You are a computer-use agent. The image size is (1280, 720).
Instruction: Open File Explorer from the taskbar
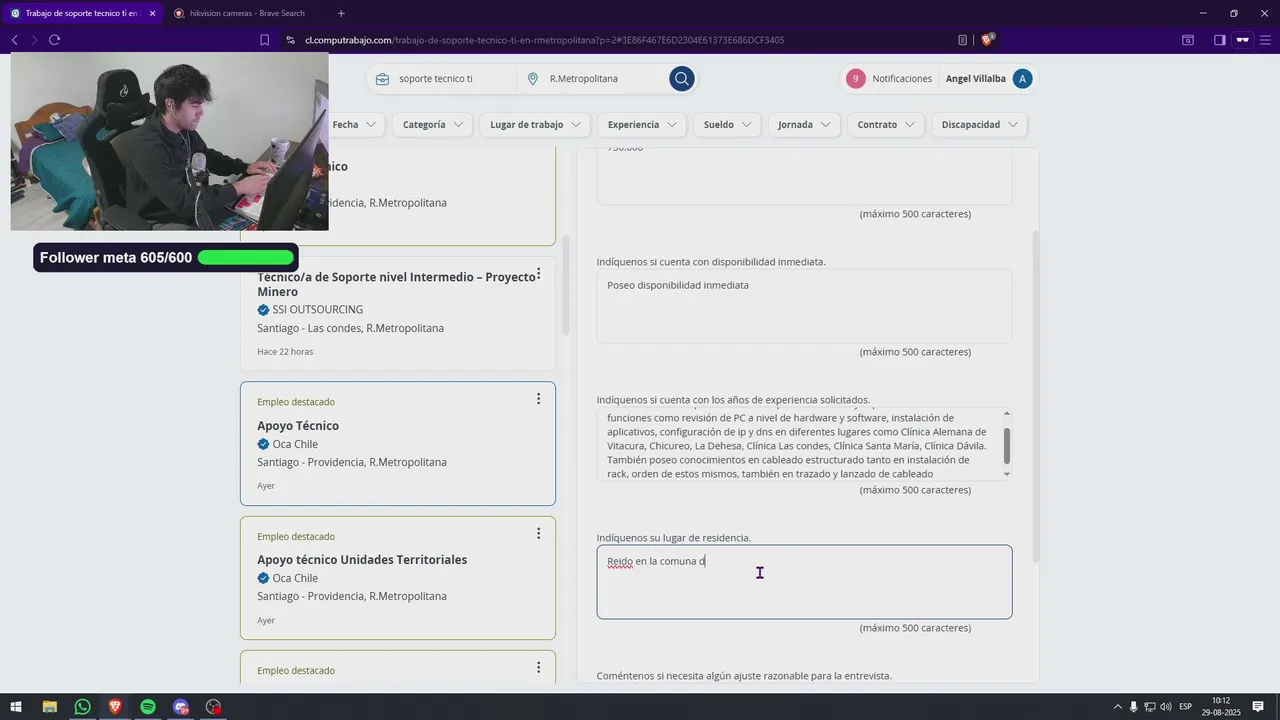tap(49, 707)
